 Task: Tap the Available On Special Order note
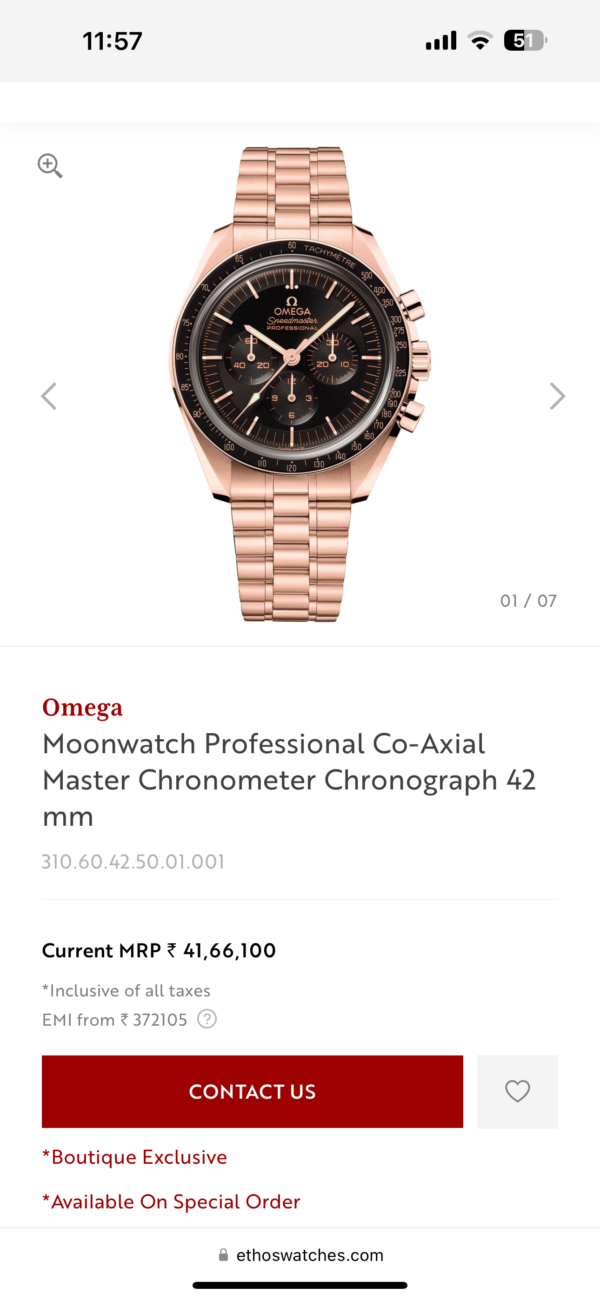(171, 1201)
